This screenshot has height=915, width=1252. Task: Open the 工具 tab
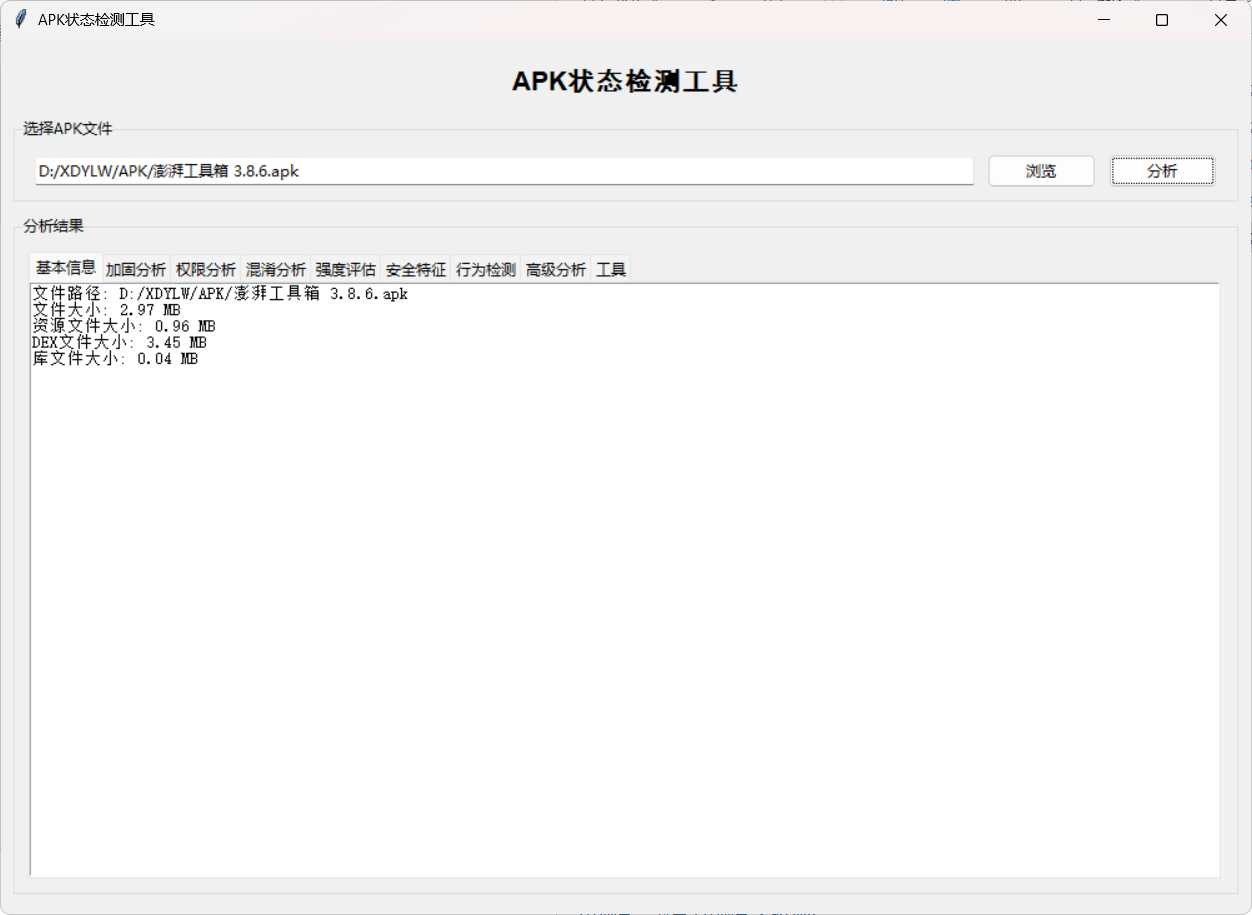point(611,267)
